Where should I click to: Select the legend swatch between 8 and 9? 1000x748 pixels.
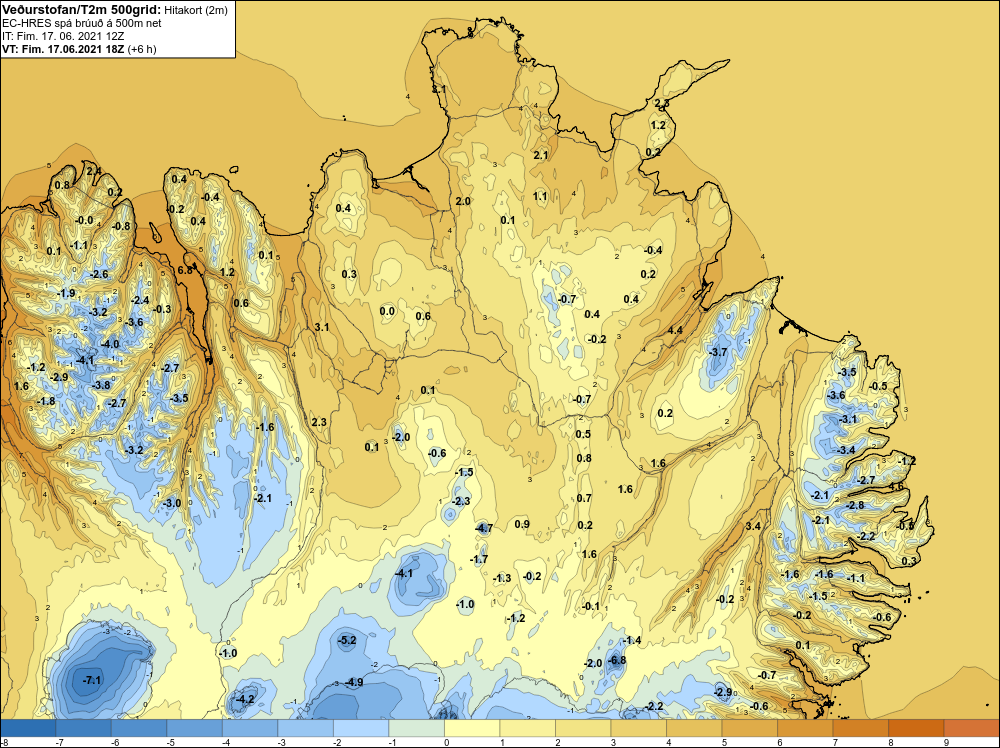pyautogui.click(x=916, y=728)
